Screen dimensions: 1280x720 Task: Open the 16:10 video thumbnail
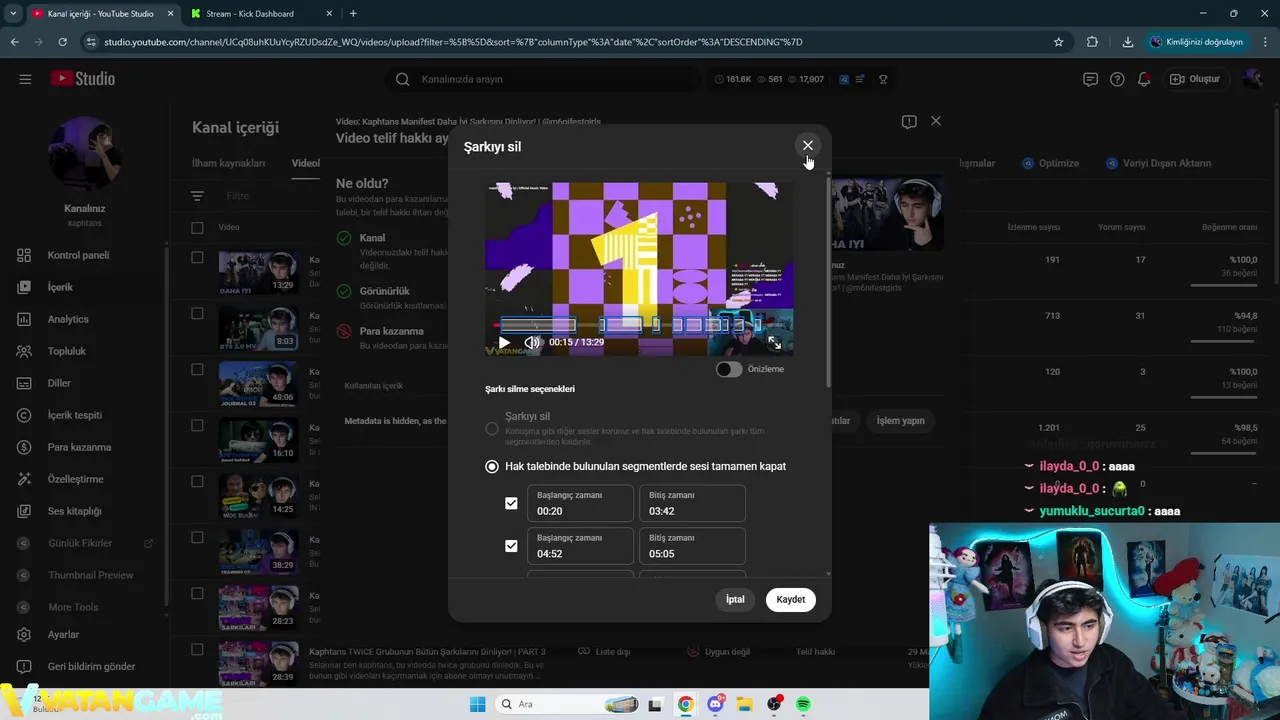(258, 441)
